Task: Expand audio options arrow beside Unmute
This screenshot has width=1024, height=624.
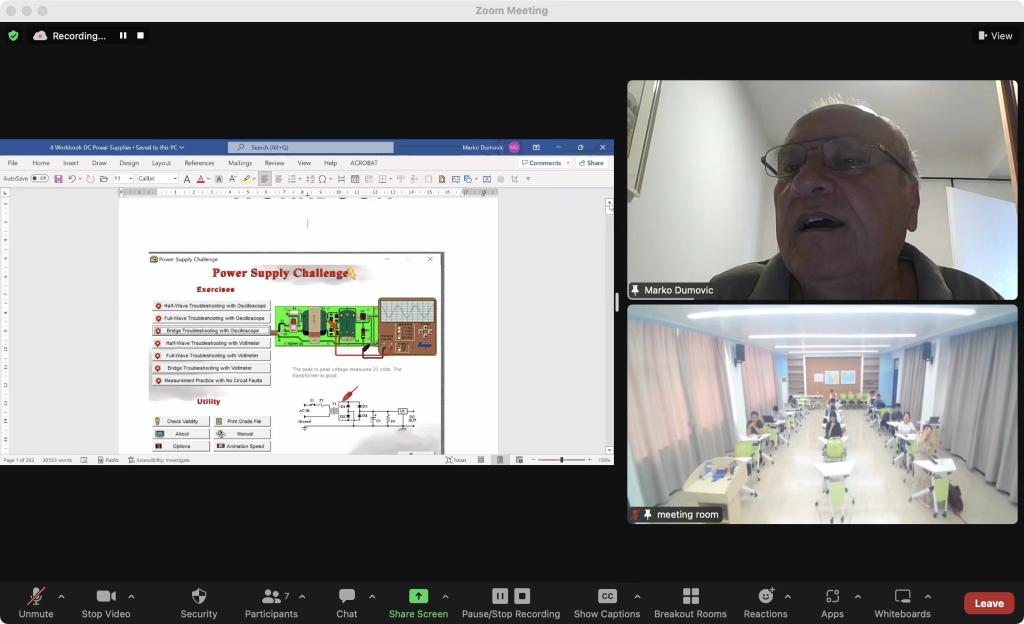Action: [61, 597]
